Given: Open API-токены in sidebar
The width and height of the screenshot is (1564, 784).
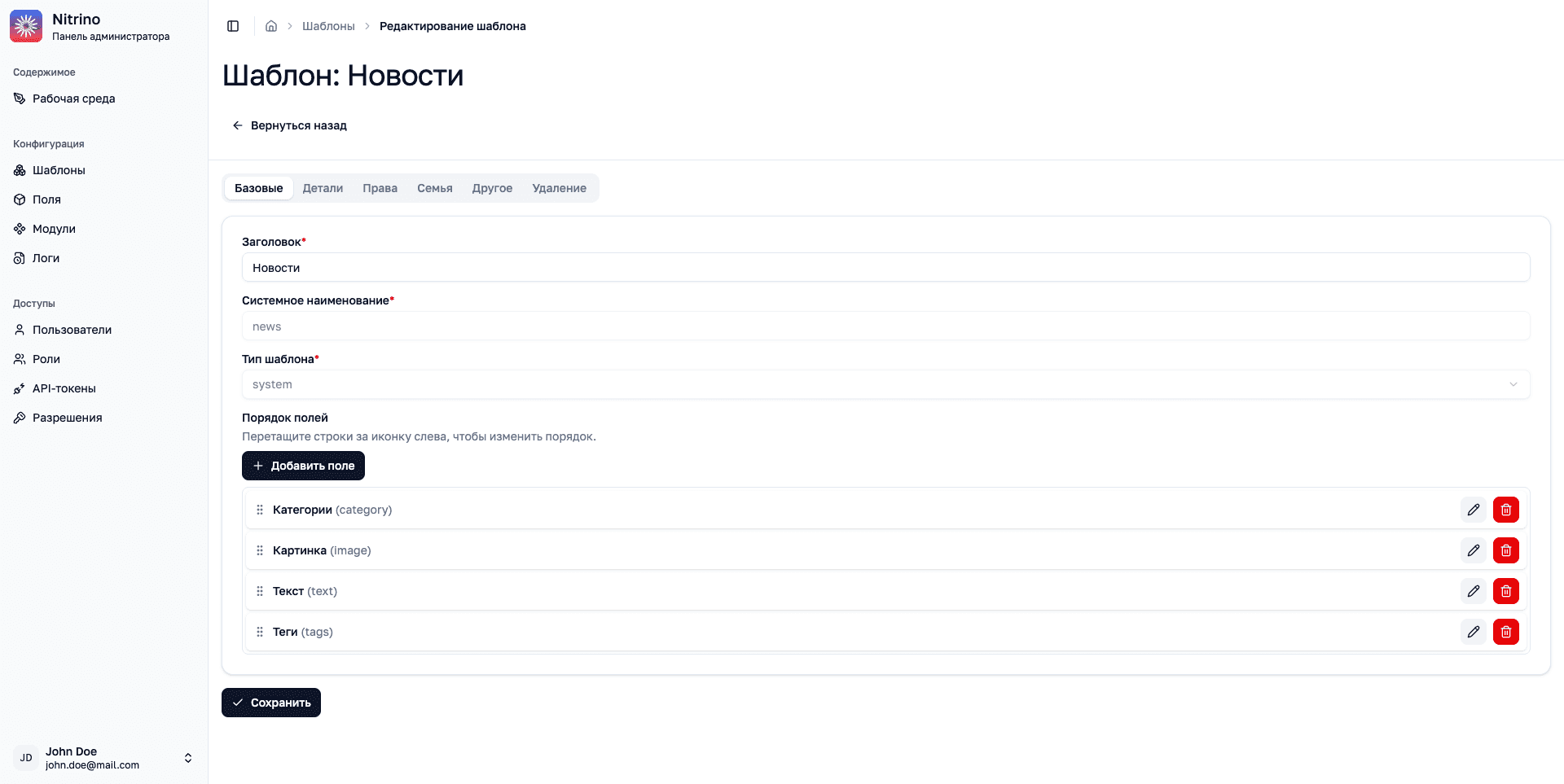Looking at the screenshot, I should (x=104, y=388).
